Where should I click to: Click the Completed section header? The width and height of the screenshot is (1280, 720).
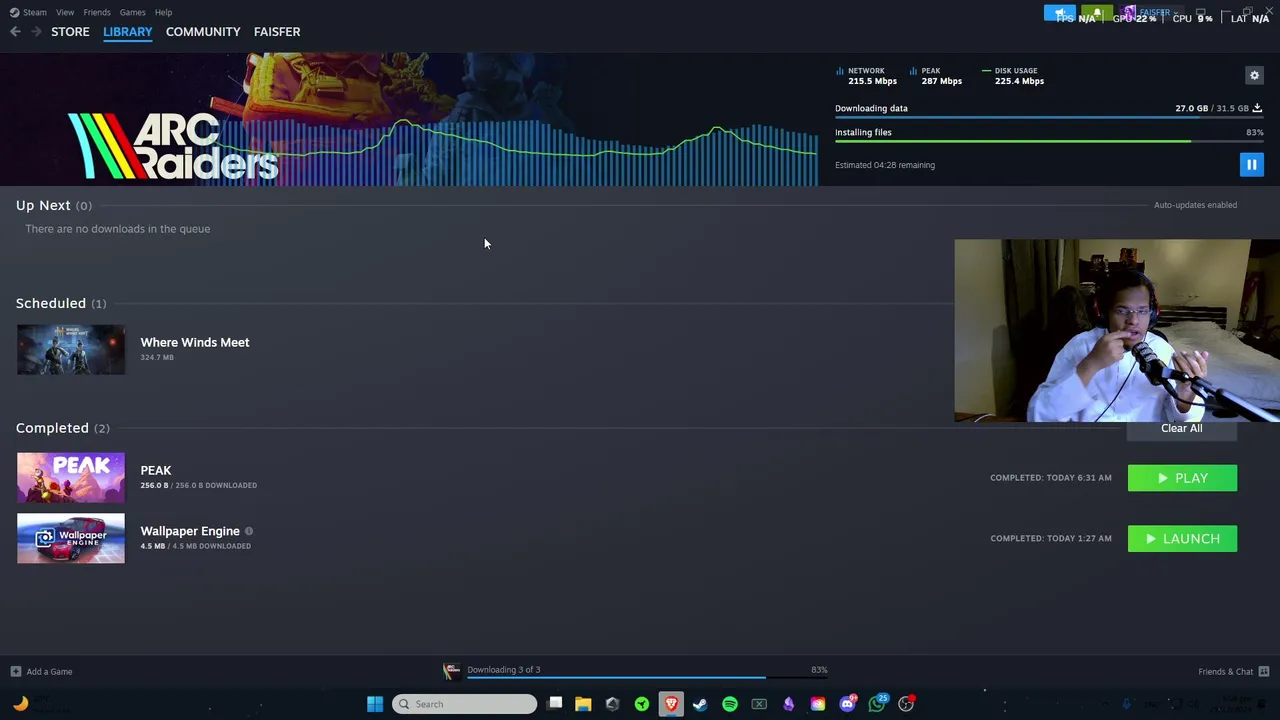63,428
